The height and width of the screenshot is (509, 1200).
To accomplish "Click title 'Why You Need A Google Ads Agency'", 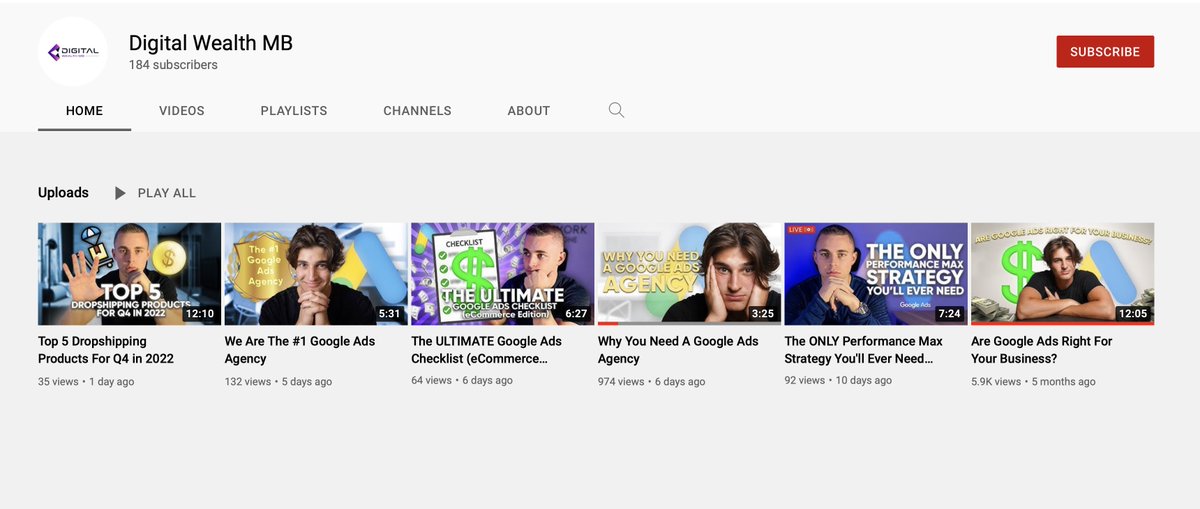I will click(x=678, y=350).
